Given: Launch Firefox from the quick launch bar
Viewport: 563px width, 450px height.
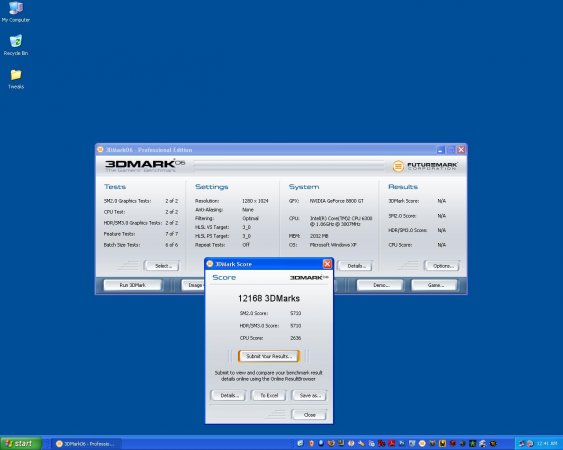Looking at the screenshot, I should [331, 444].
